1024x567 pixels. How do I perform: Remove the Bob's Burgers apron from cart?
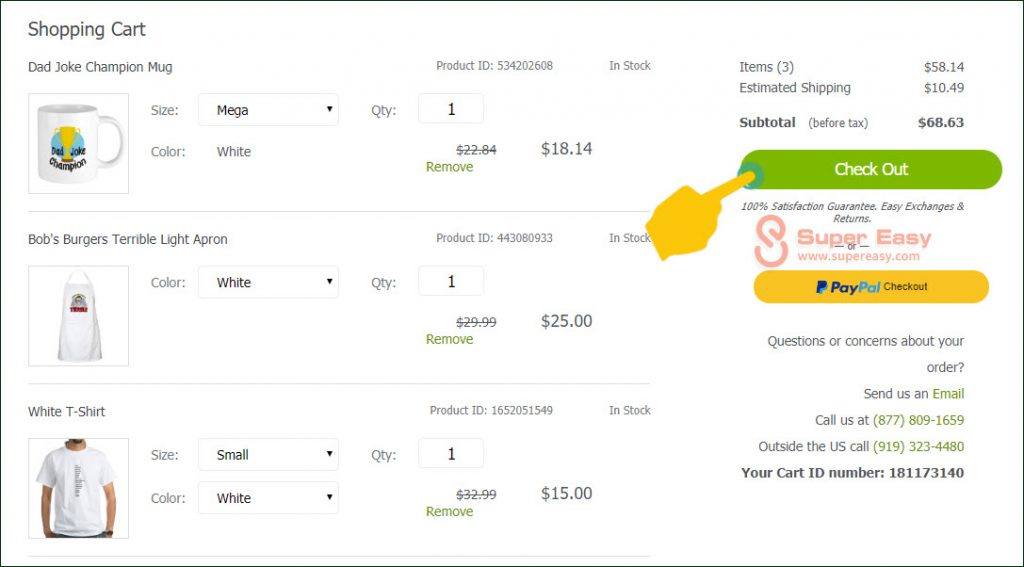tap(449, 339)
